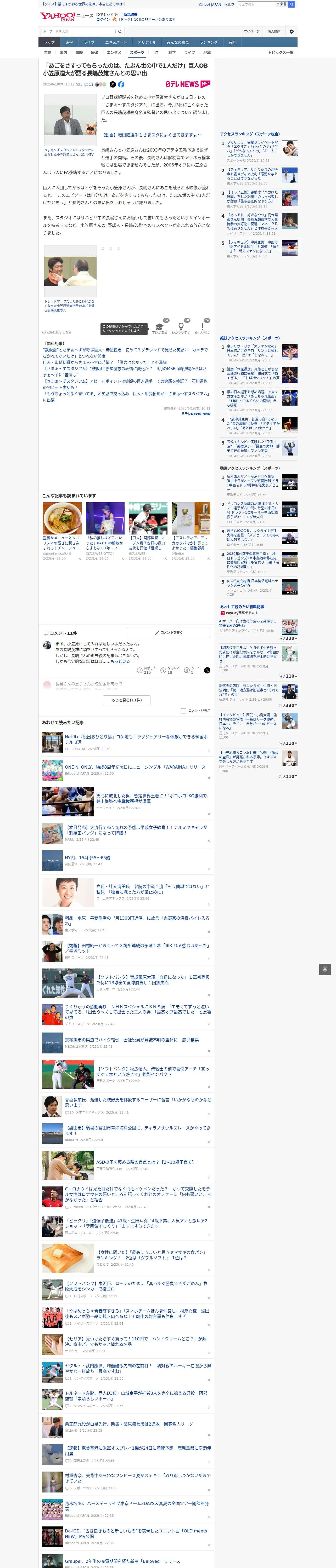Click the first commenter's avatar
The image size is (336, 1568).
tap(47, 645)
